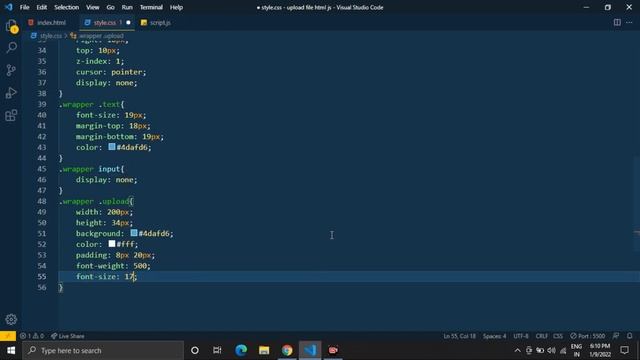Open the Manage gear menu
Viewport: 640px width, 360px height.
click(x=11, y=319)
